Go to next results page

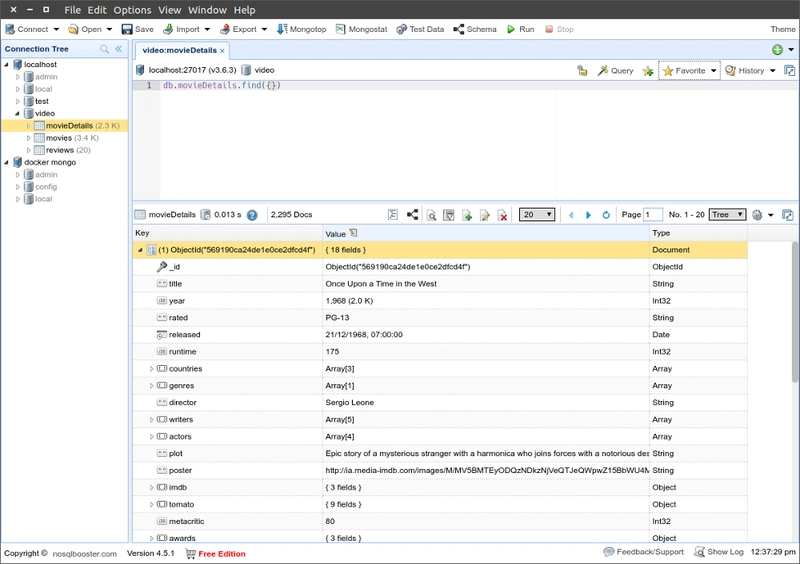(588, 215)
